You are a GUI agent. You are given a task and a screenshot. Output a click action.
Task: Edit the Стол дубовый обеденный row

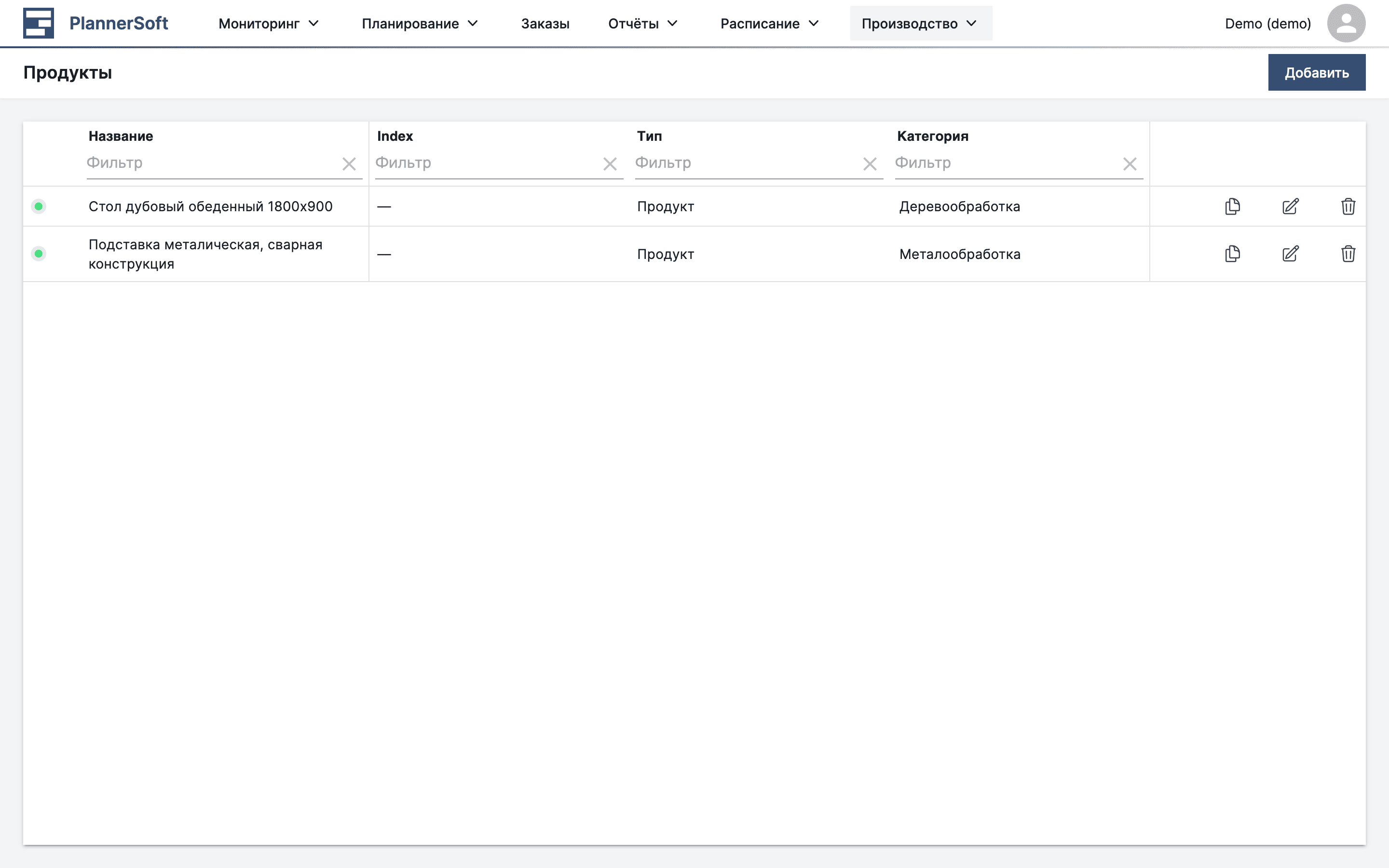pyautogui.click(x=1290, y=207)
